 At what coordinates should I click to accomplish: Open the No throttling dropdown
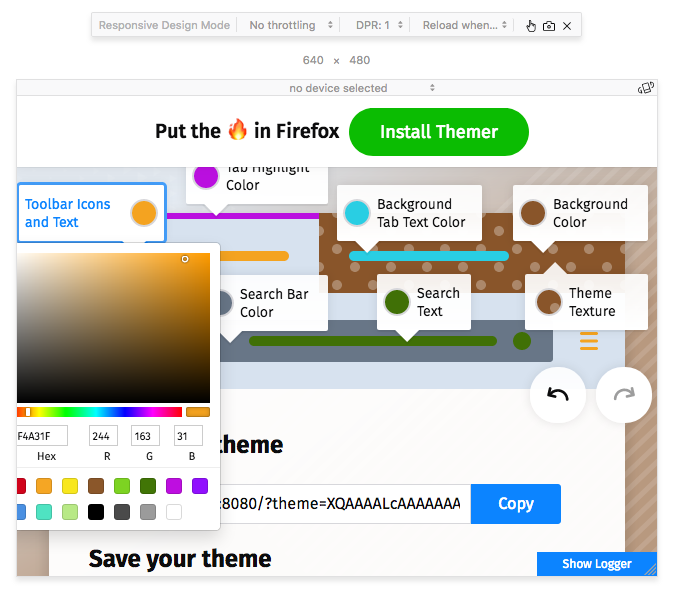(291, 25)
